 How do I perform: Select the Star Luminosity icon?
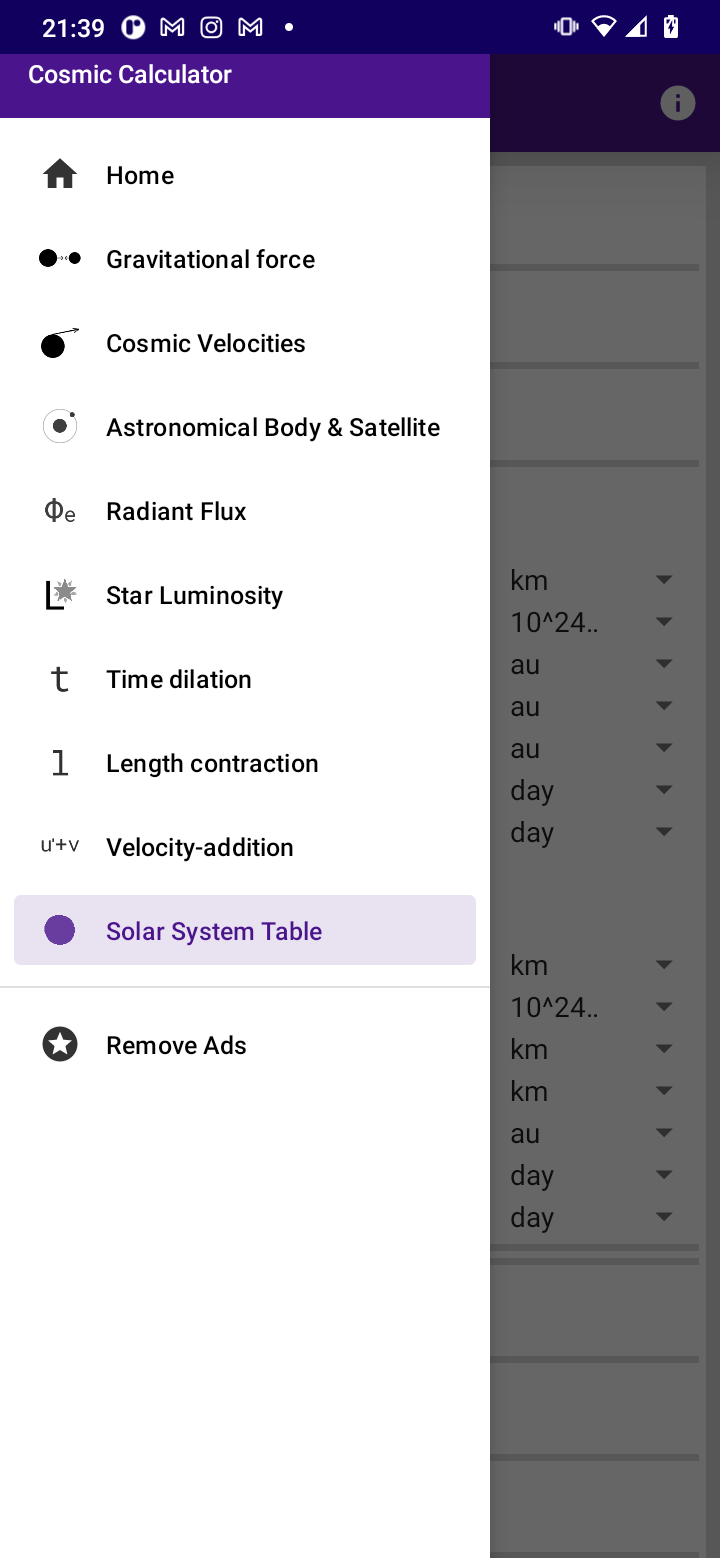(x=60, y=595)
